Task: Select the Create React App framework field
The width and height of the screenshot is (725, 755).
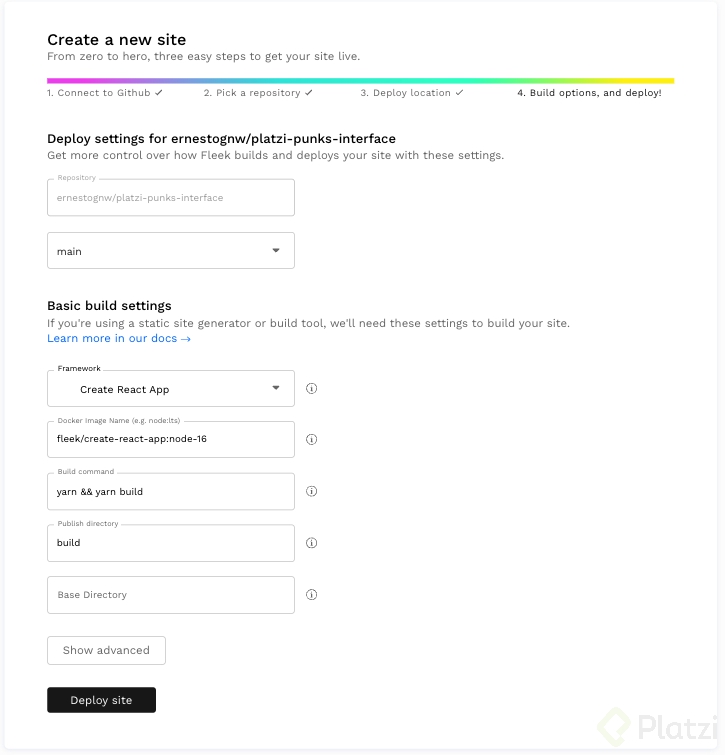Action: click(171, 389)
